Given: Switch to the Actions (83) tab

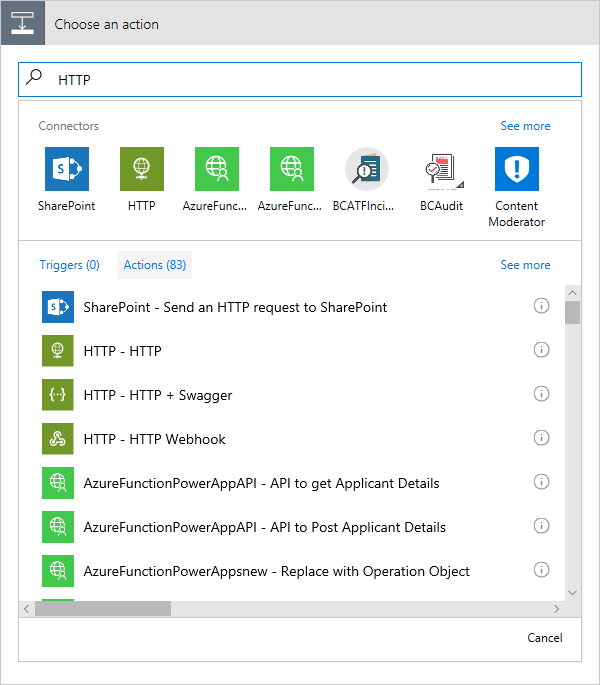Looking at the screenshot, I should (x=155, y=265).
